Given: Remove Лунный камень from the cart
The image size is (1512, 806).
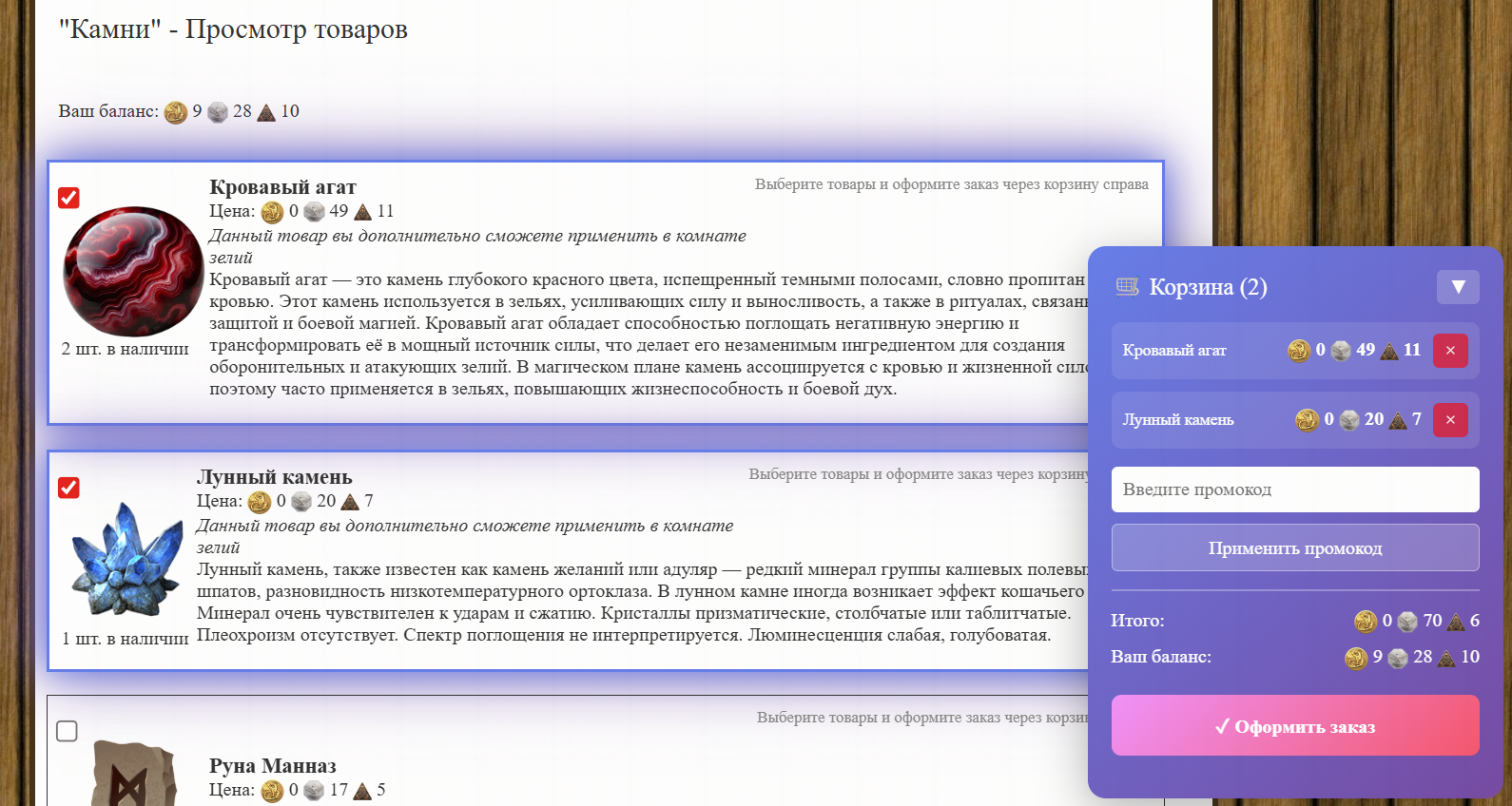Looking at the screenshot, I should [1450, 420].
